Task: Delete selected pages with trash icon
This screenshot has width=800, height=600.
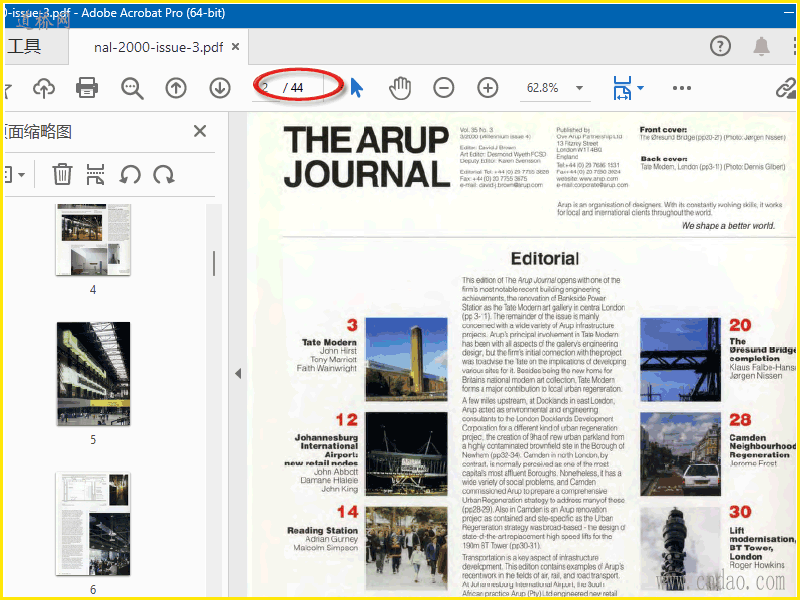Action: coord(62,174)
